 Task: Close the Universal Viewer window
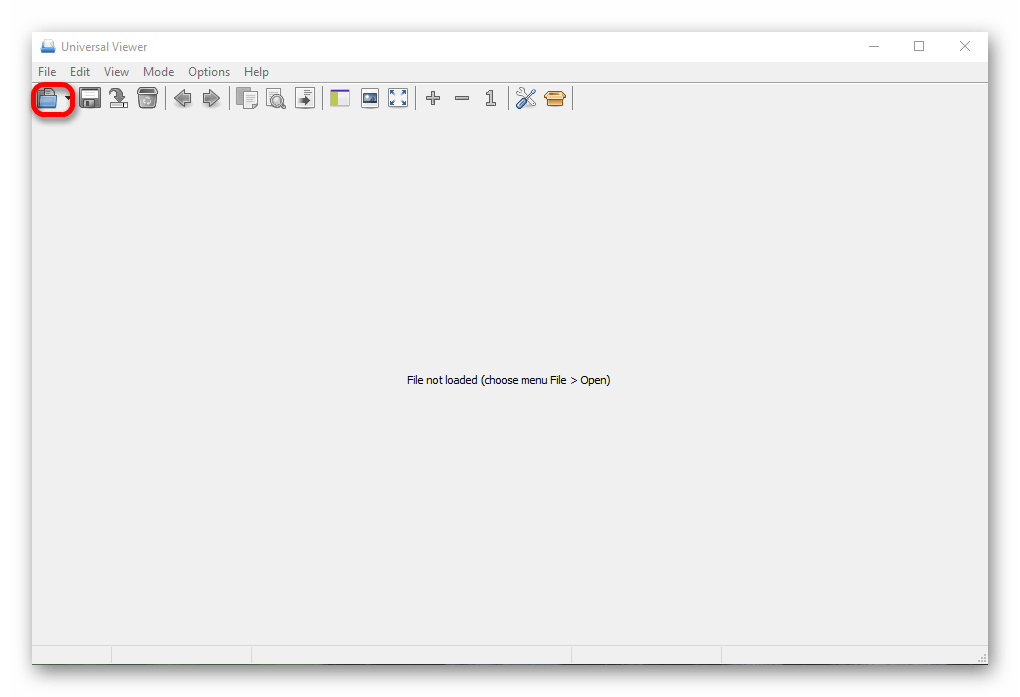(x=965, y=46)
